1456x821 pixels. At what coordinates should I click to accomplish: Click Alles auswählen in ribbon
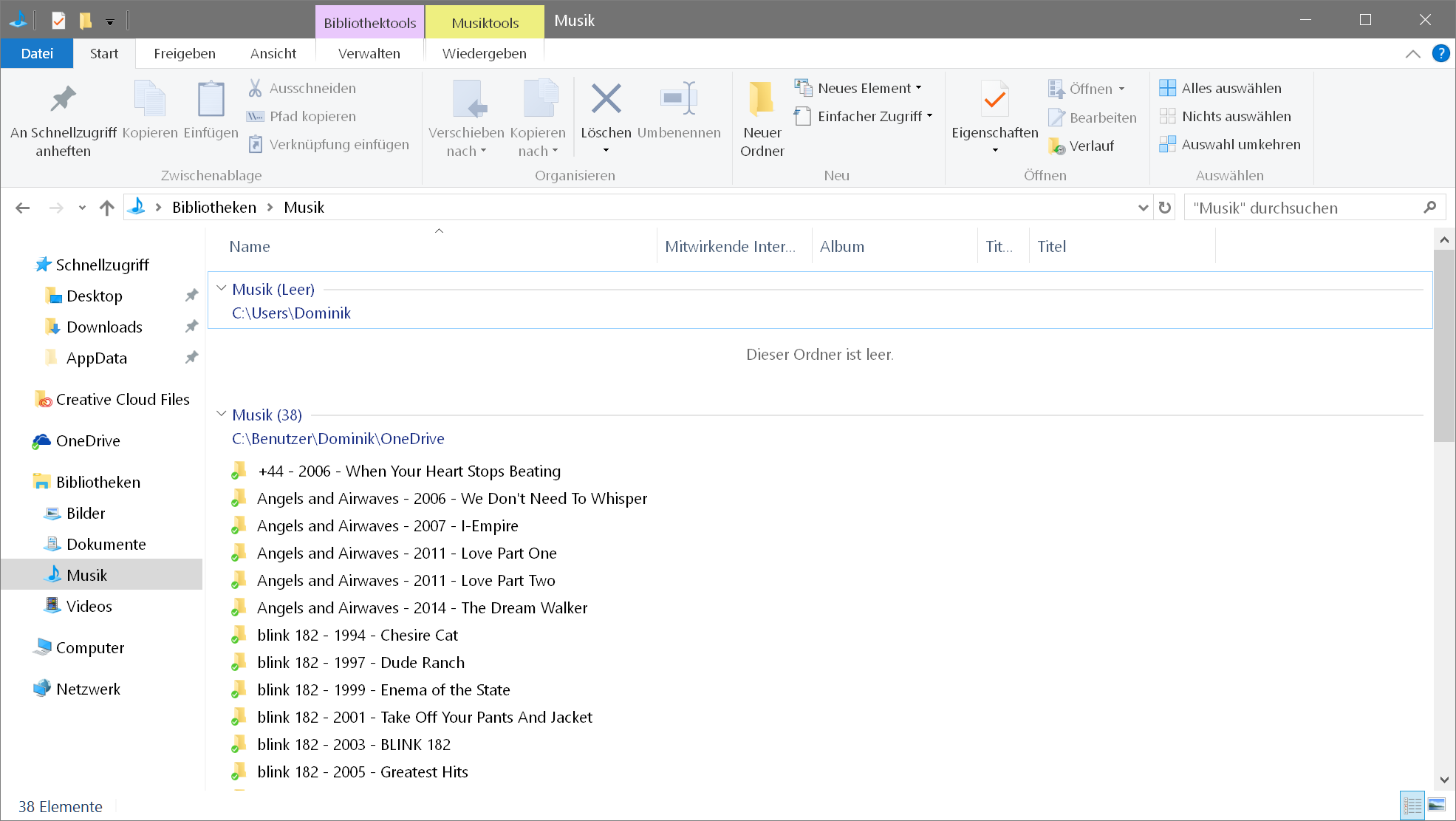click(x=1230, y=88)
